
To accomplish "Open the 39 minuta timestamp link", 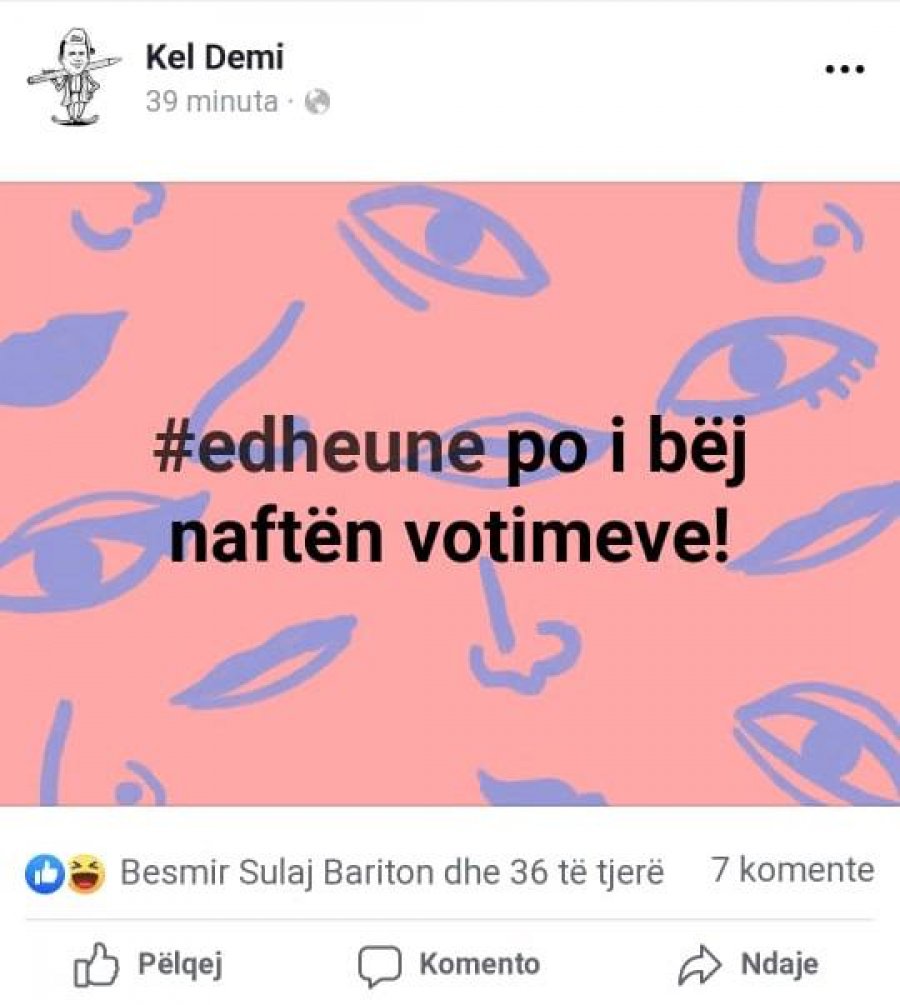I will pos(212,101).
